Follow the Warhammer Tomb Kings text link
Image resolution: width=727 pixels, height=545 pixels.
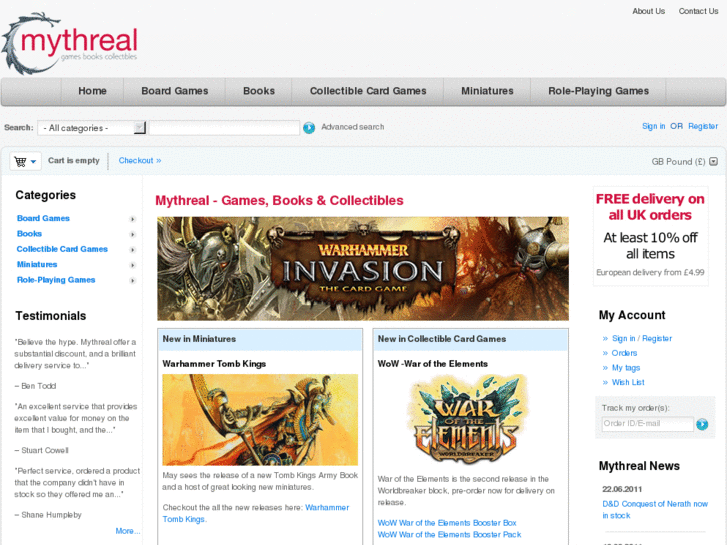(255, 513)
